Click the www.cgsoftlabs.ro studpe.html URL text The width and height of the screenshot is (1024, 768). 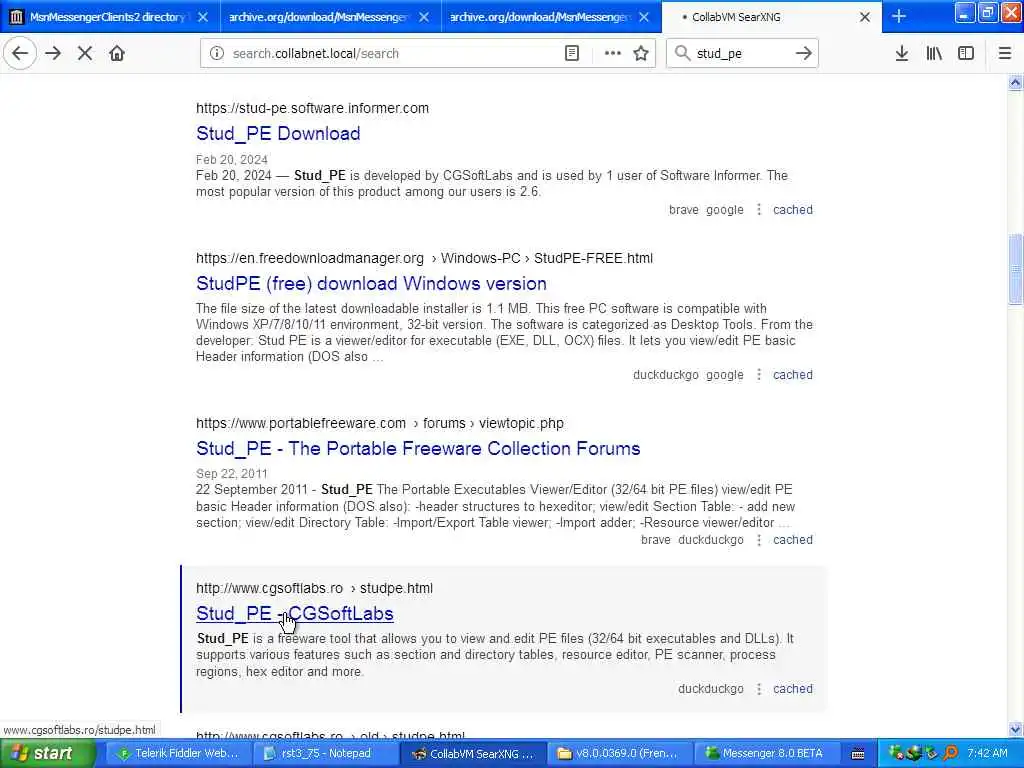[x=314, y=588]
